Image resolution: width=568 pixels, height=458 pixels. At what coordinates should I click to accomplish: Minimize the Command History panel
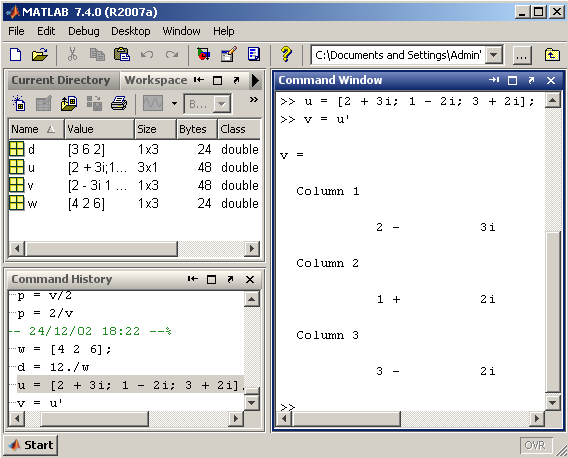[x=193, y=279]
